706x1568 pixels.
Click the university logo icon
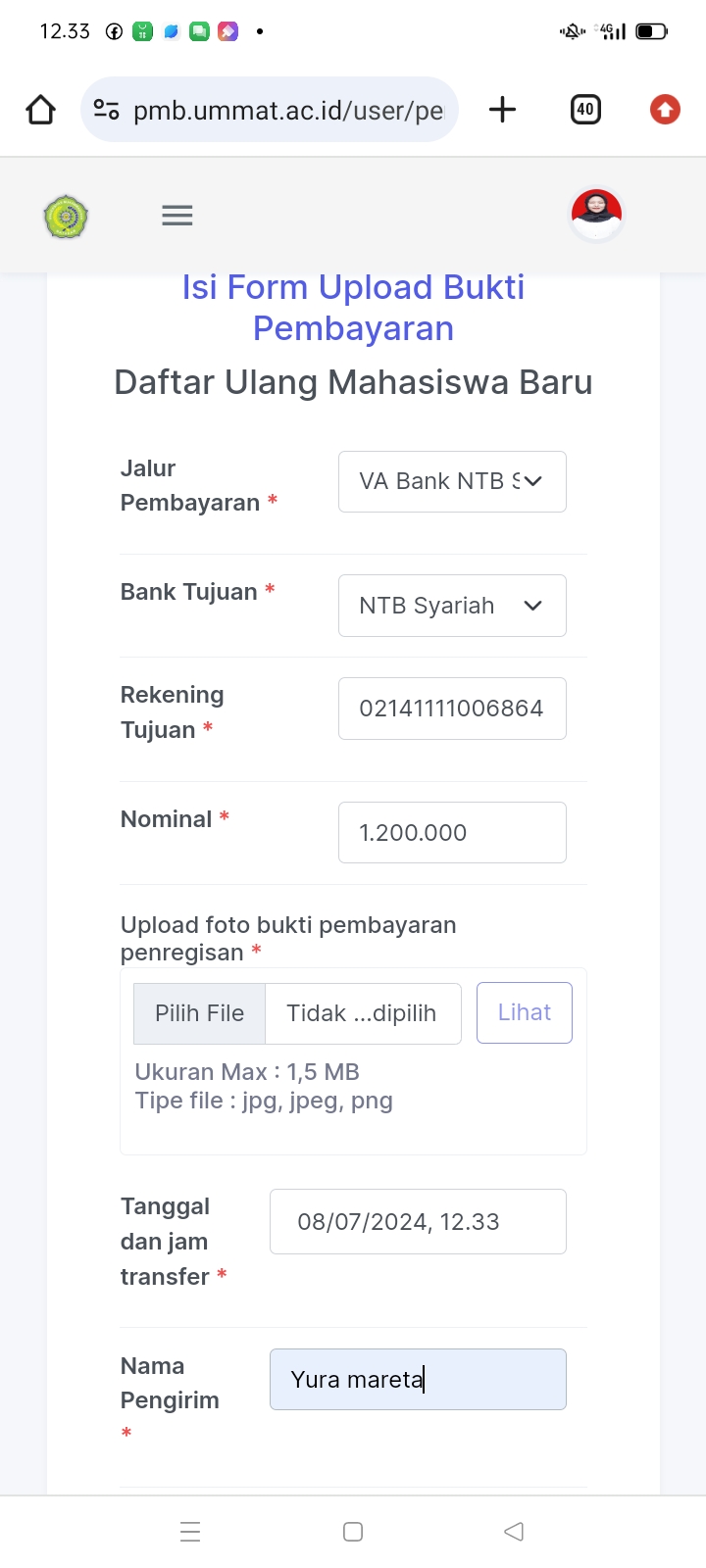click(x=66, y=216)
